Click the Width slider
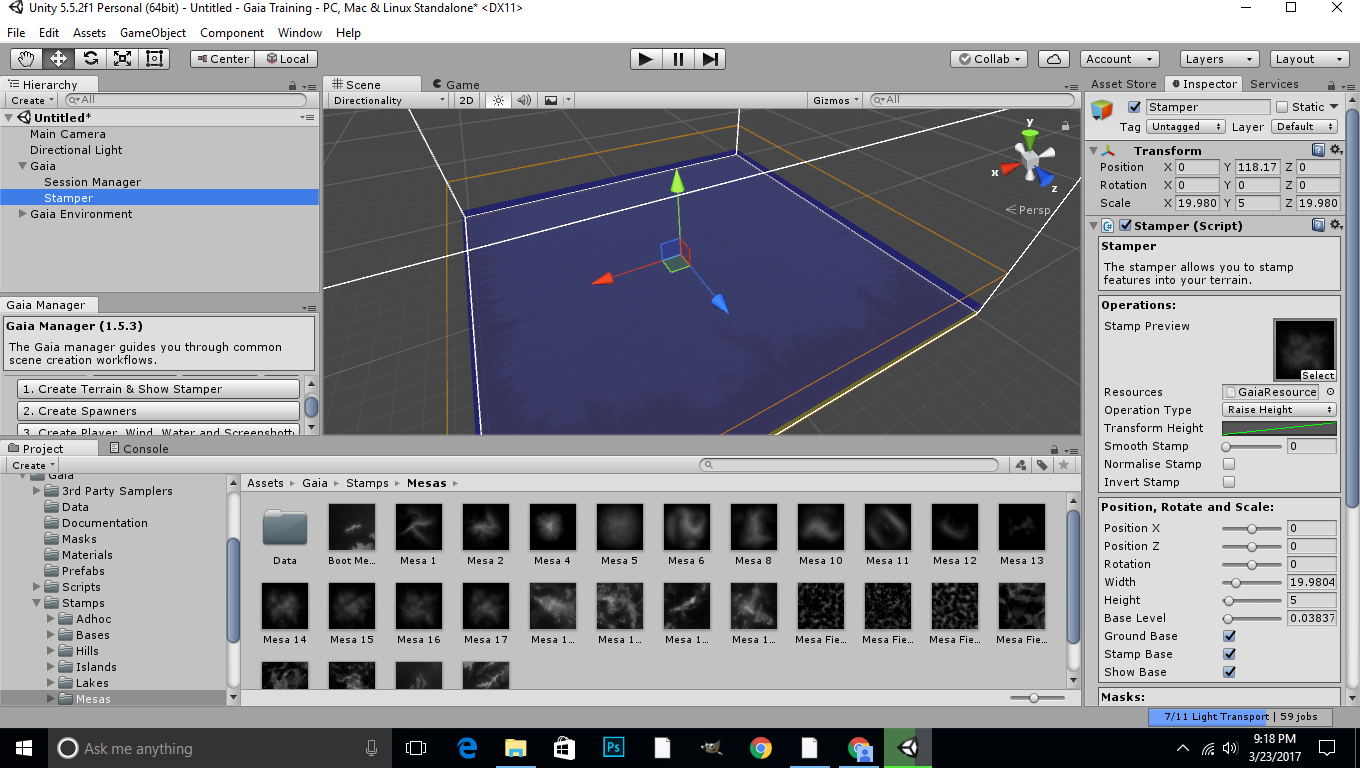1360x768 pixels. (1252, 582)
